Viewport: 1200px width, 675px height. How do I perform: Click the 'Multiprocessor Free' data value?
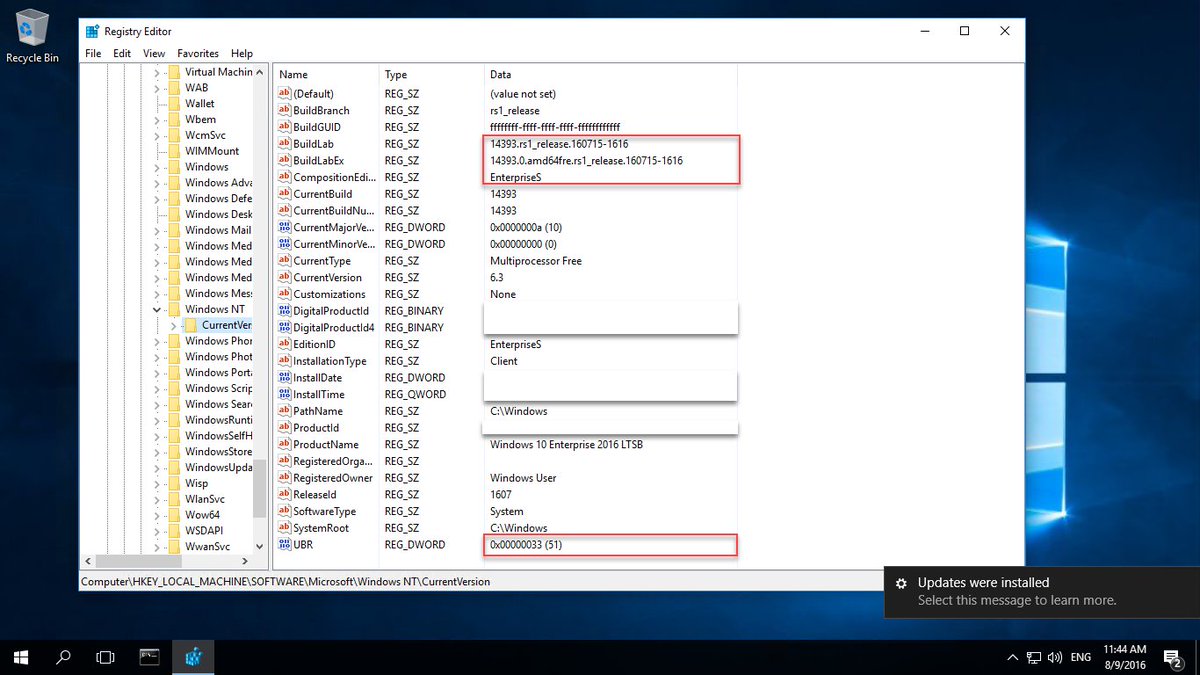click(536, 261)
